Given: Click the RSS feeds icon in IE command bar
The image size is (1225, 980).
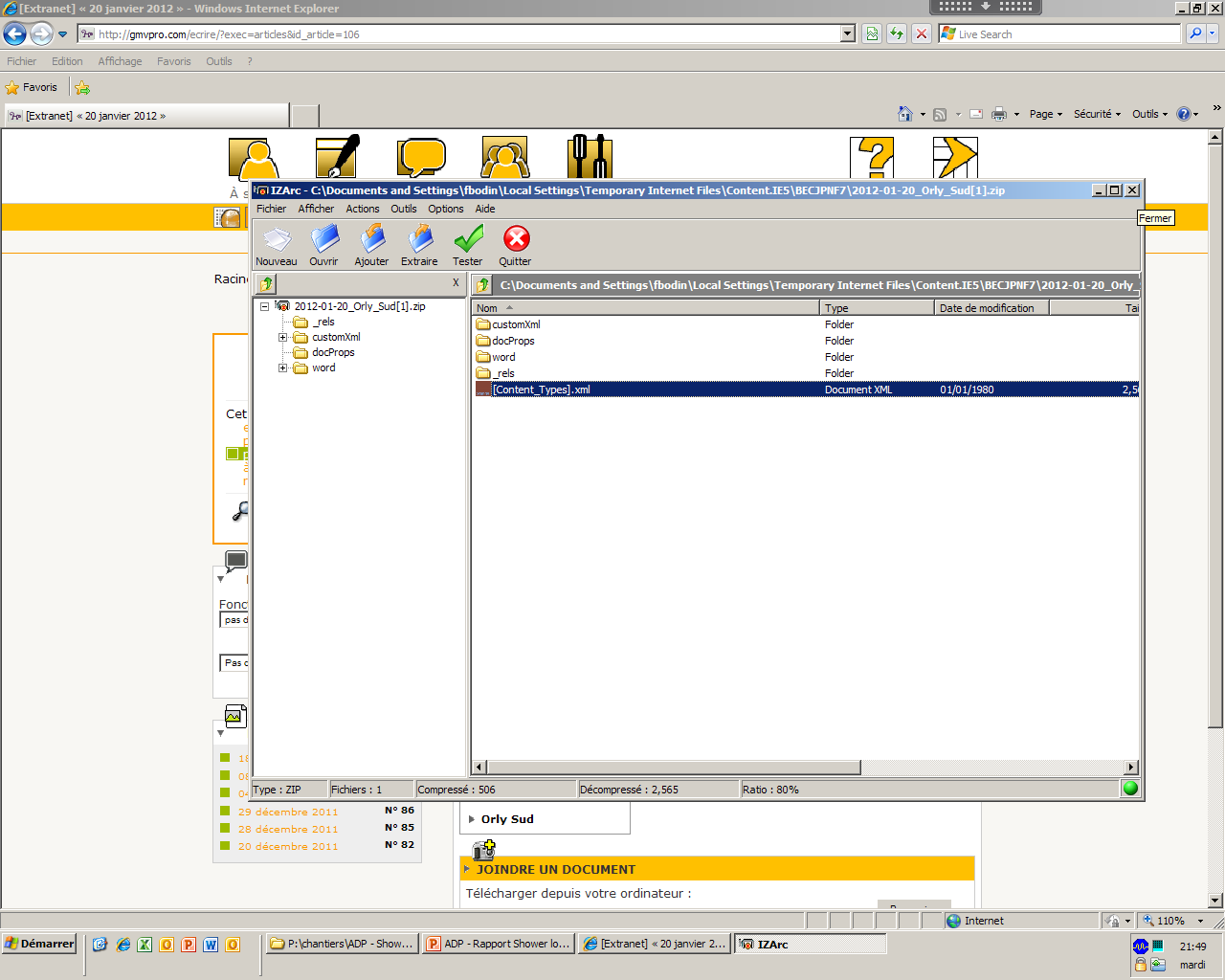Looking at the screenshot, I should (940, 114).
